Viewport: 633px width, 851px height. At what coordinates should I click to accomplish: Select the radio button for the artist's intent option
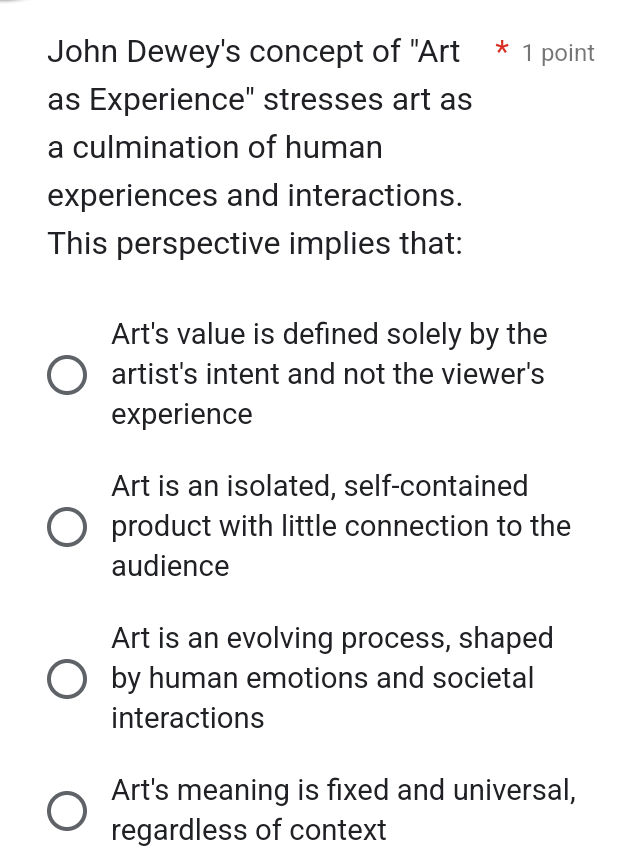(66, 375)
